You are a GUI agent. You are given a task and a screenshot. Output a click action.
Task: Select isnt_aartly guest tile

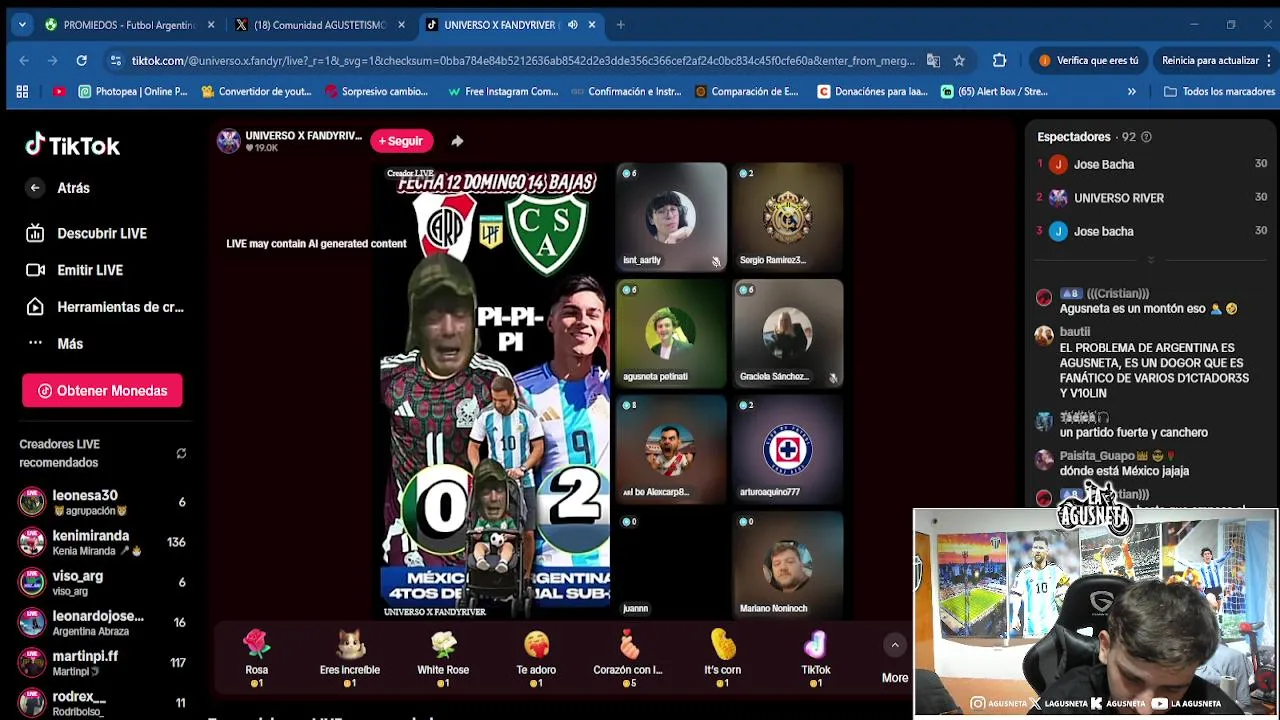click(x=671, y=217)
